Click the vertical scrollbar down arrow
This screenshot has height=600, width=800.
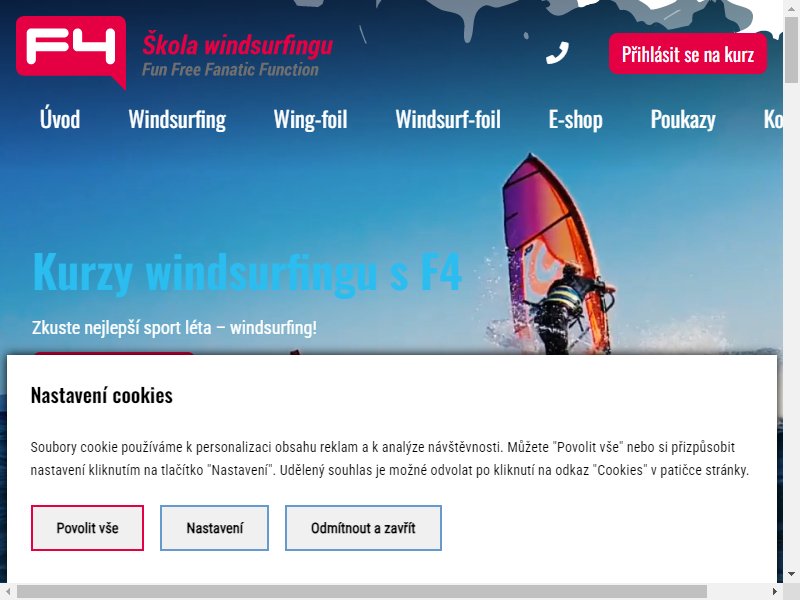pos(791,574)
